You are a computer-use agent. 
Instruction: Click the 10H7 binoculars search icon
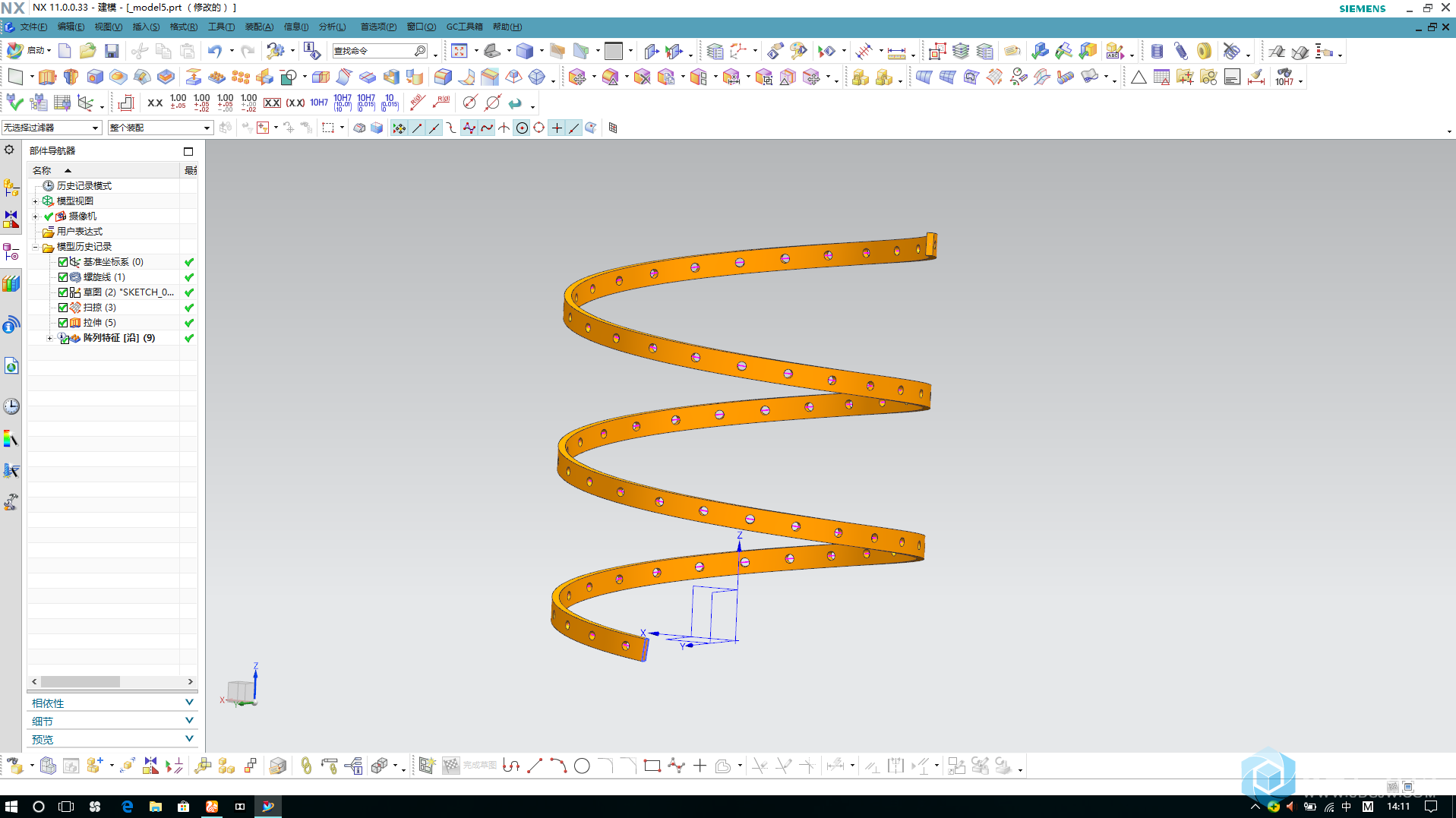pos(1284,77)
